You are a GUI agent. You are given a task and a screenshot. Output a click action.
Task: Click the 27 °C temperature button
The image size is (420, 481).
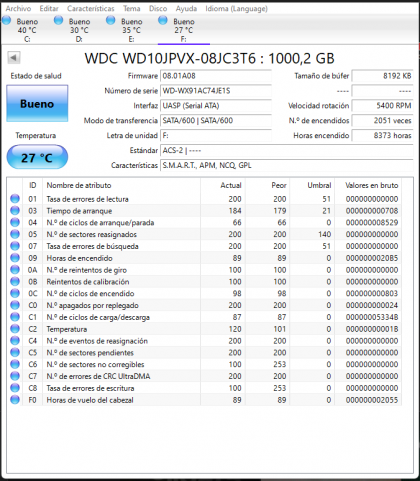coord(37,157)
